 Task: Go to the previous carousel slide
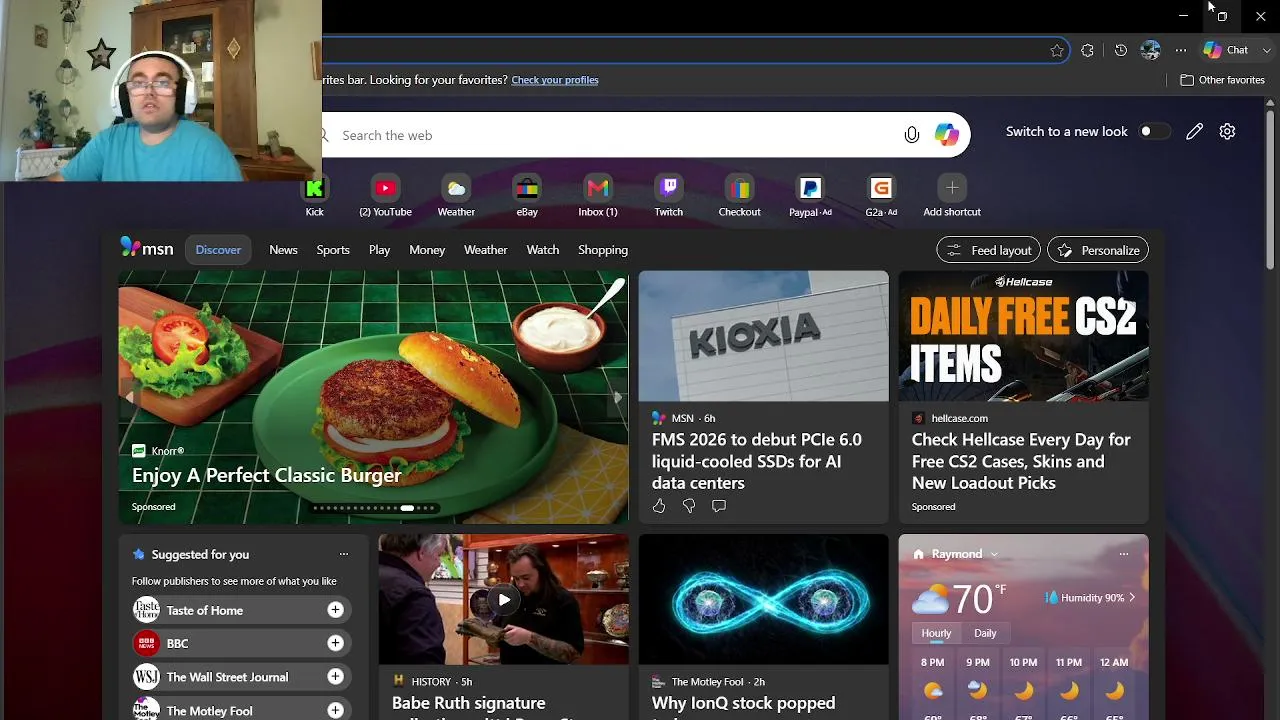[129, 398]
